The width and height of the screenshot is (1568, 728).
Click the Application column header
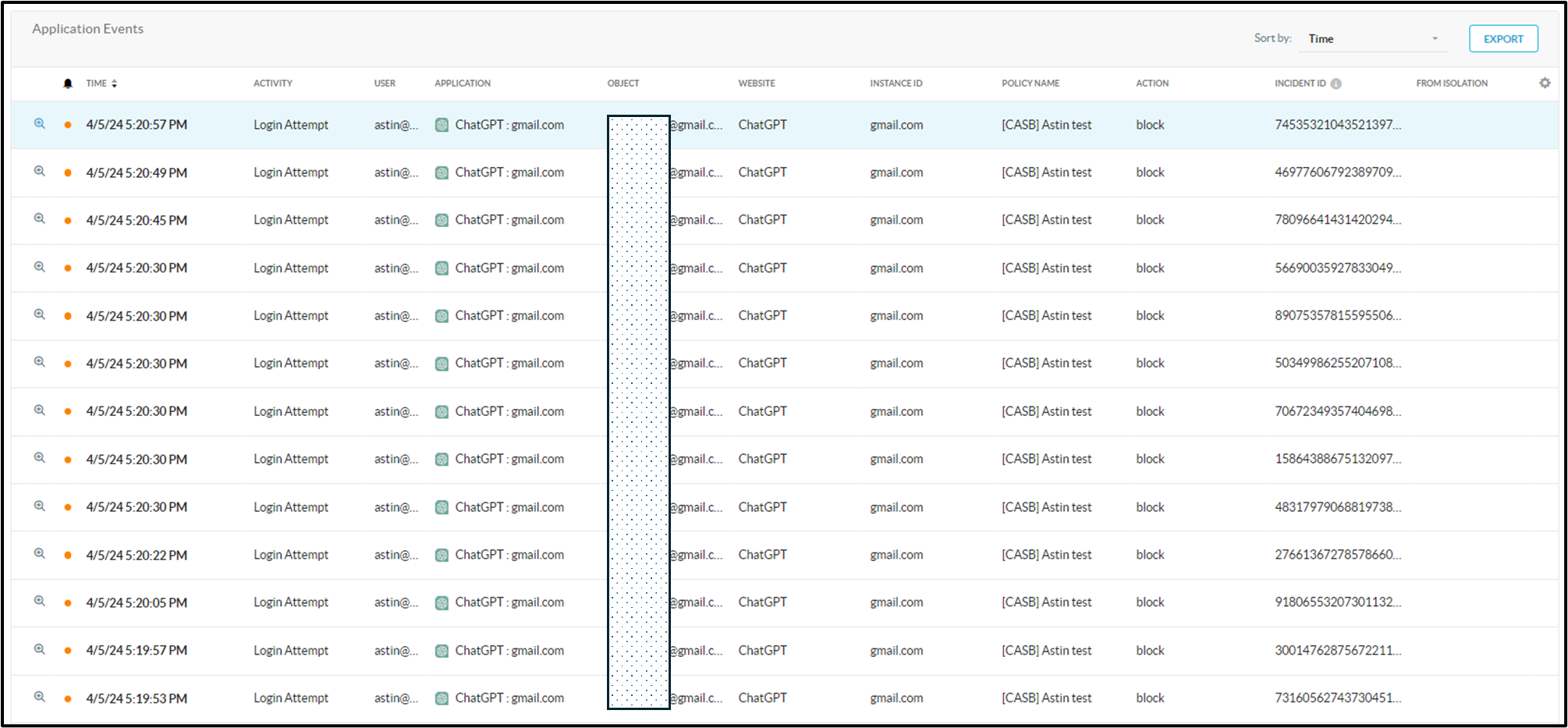point(463,83)
